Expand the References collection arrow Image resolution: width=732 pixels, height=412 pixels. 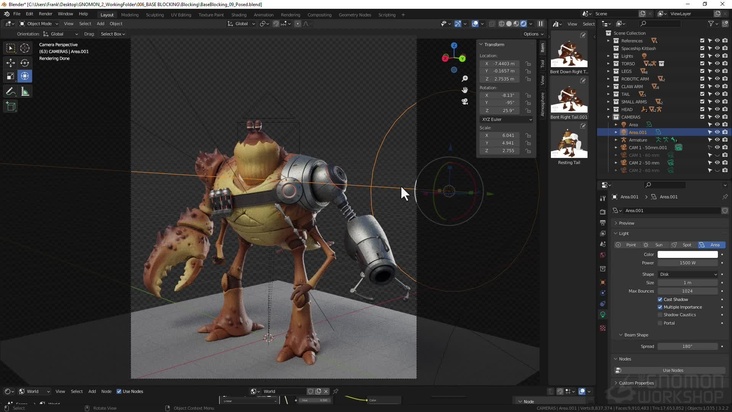click(x=609, y=41)
